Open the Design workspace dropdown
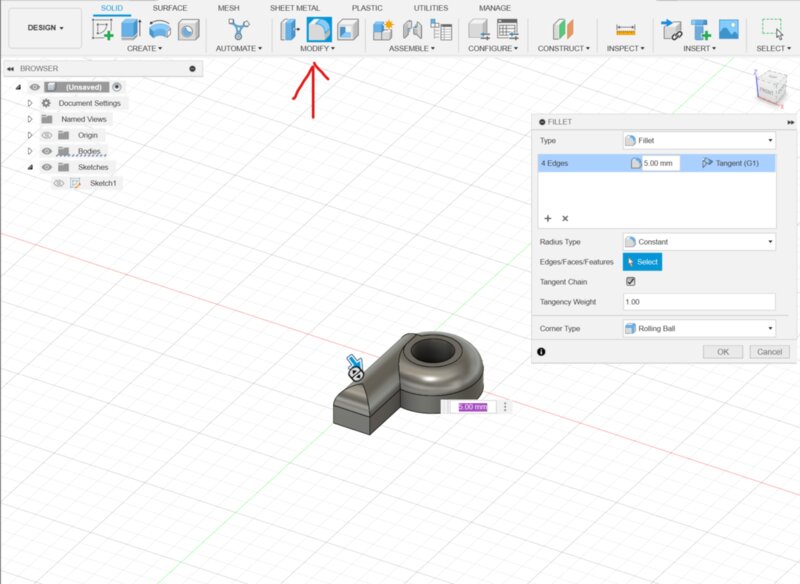 pos(45,28)
